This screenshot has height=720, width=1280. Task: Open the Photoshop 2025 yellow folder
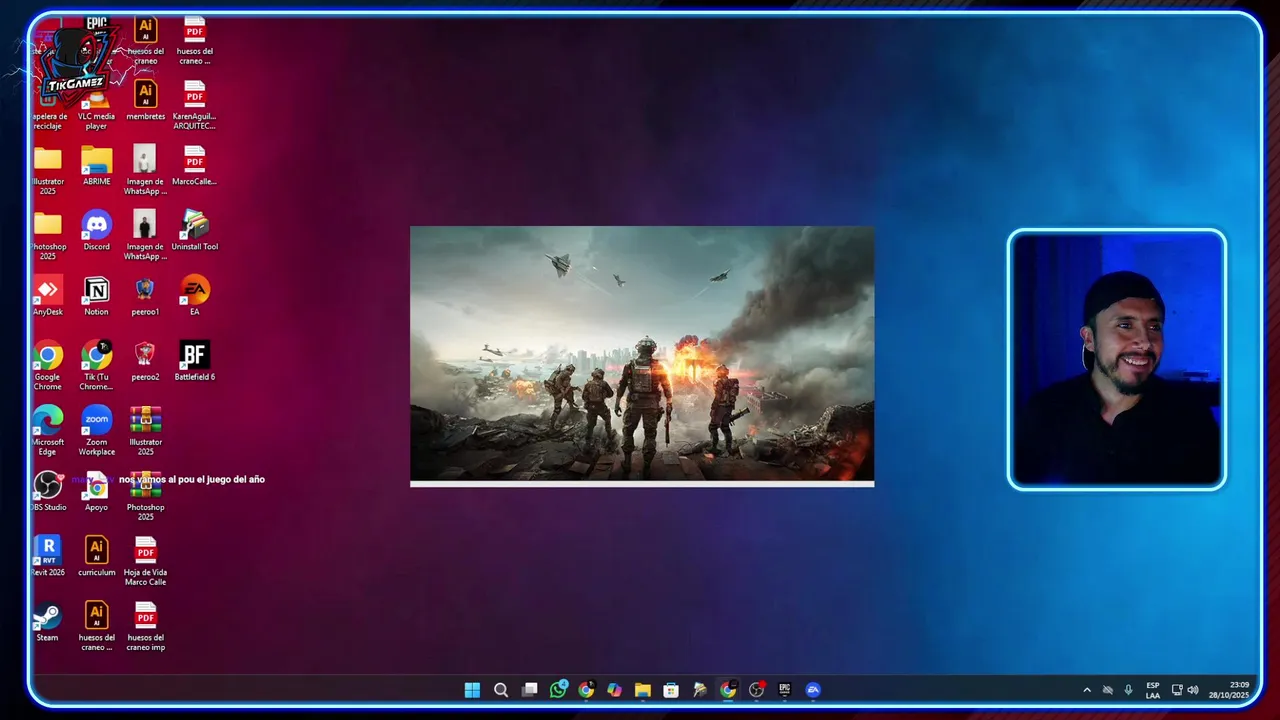[47, 236]
